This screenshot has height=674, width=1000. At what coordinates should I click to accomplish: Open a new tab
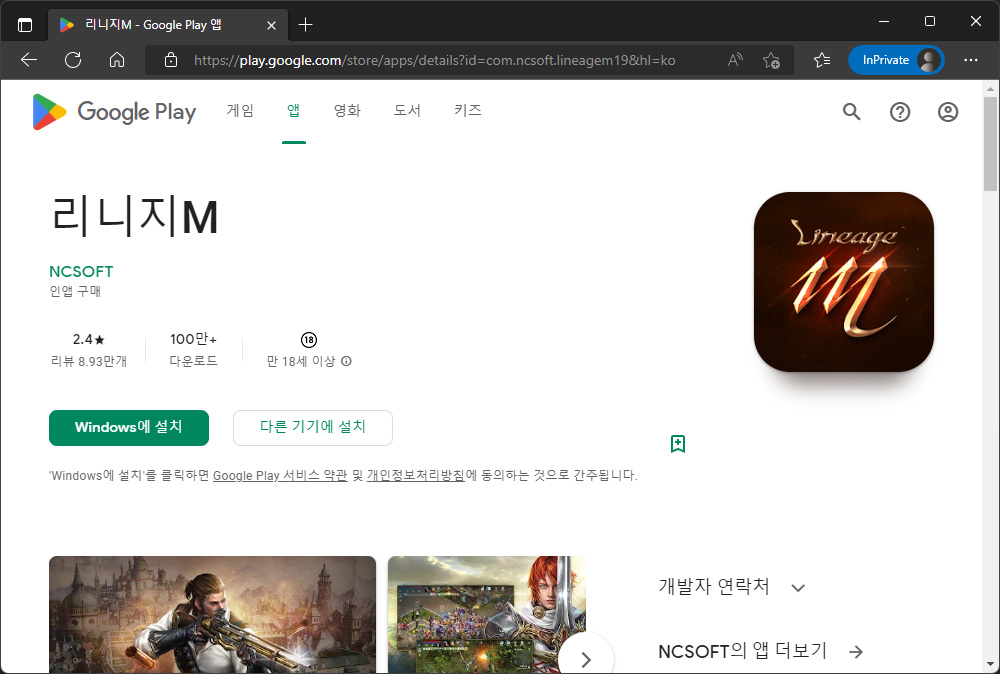coord(305,25)
